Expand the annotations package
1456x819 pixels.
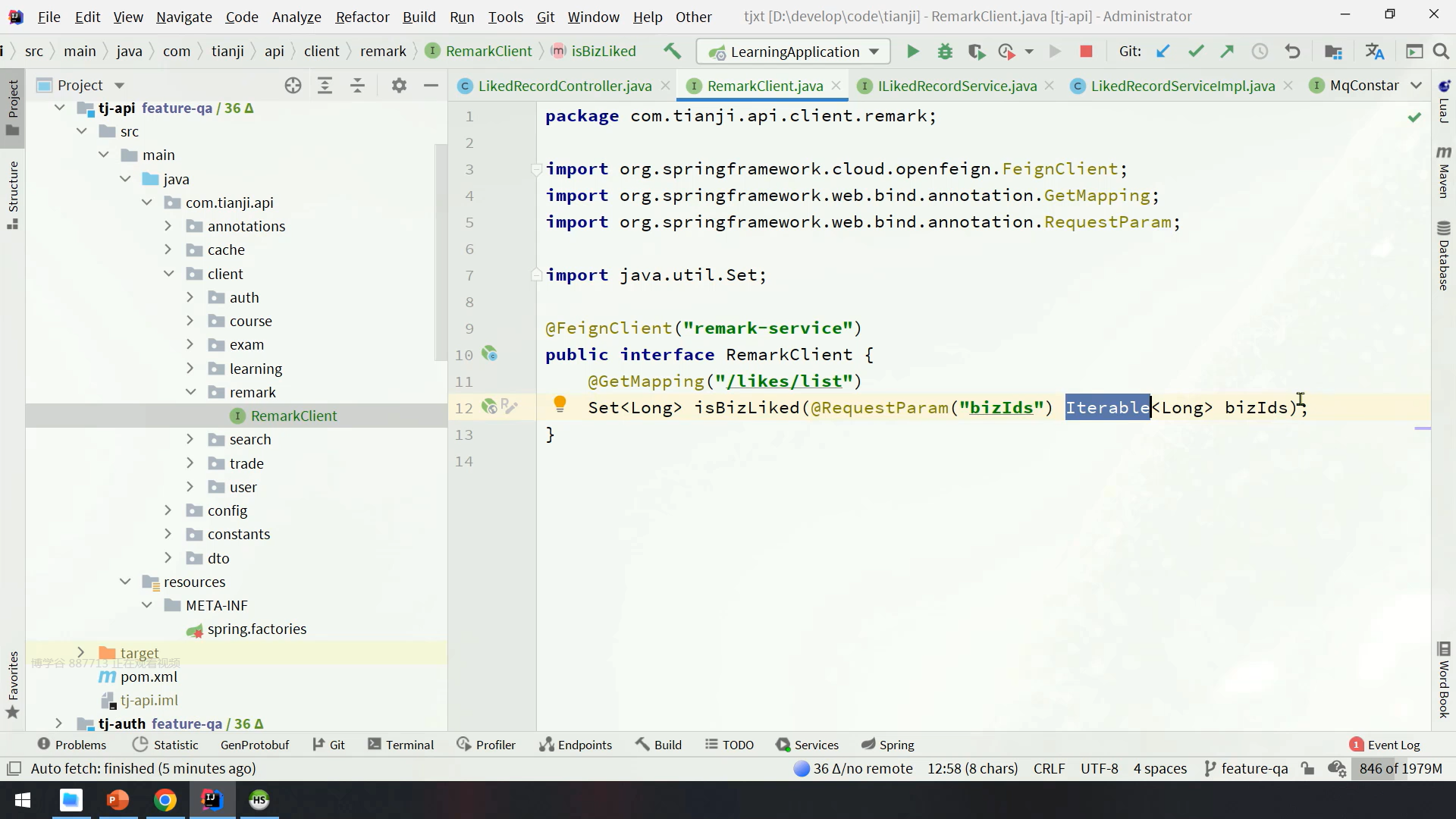[168, 226]
